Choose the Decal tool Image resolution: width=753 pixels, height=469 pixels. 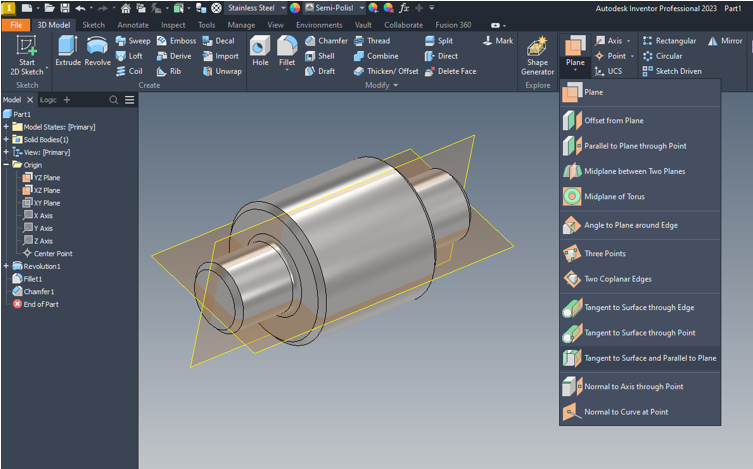[219, 41]
